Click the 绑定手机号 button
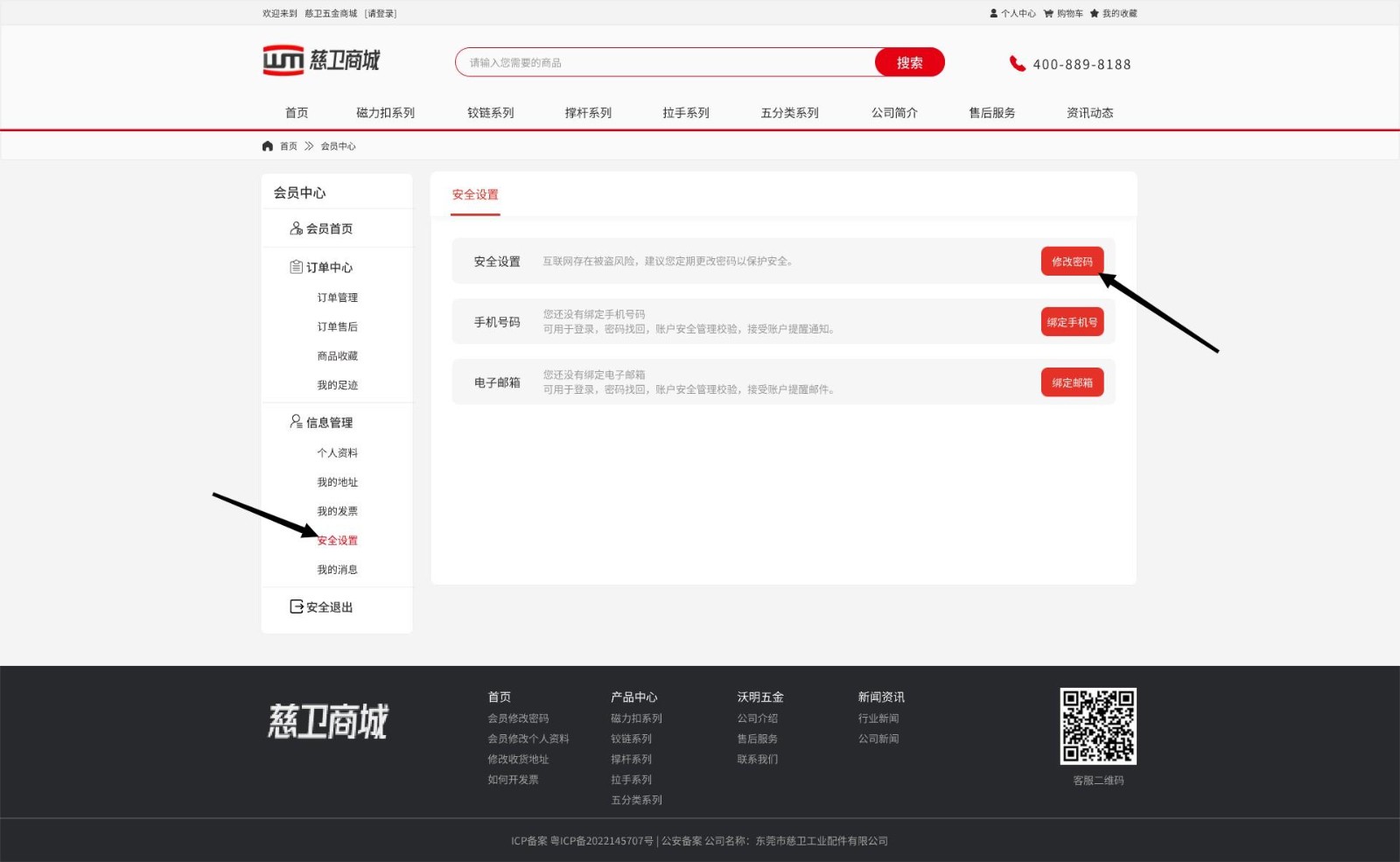 coord(1072,322)
